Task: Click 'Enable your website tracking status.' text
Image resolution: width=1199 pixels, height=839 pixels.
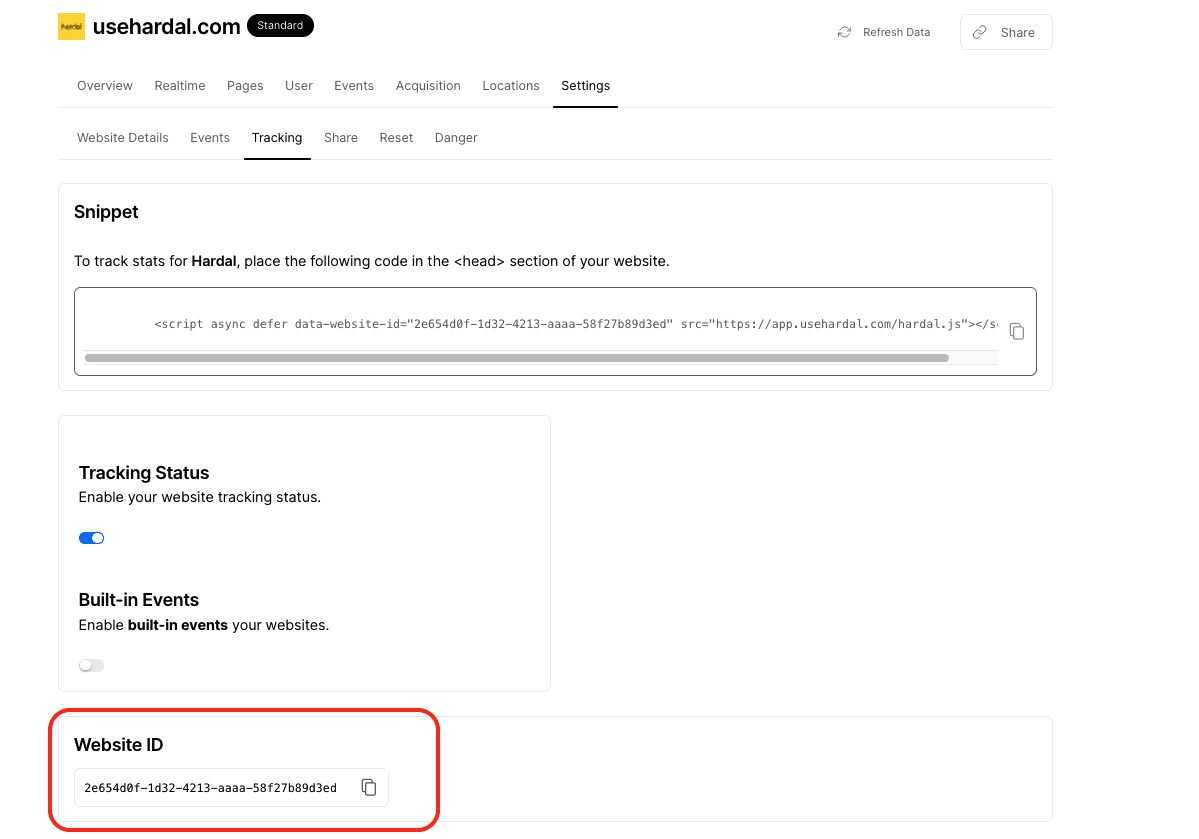Action: (200, 497)
